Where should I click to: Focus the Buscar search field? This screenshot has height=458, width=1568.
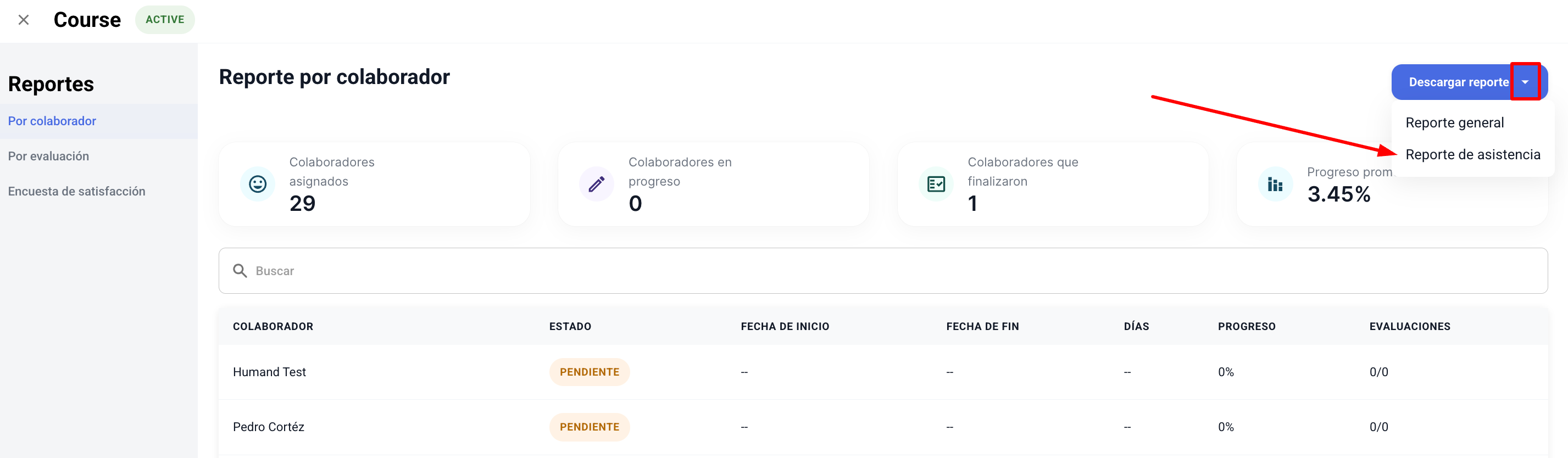tap(882, 271)
